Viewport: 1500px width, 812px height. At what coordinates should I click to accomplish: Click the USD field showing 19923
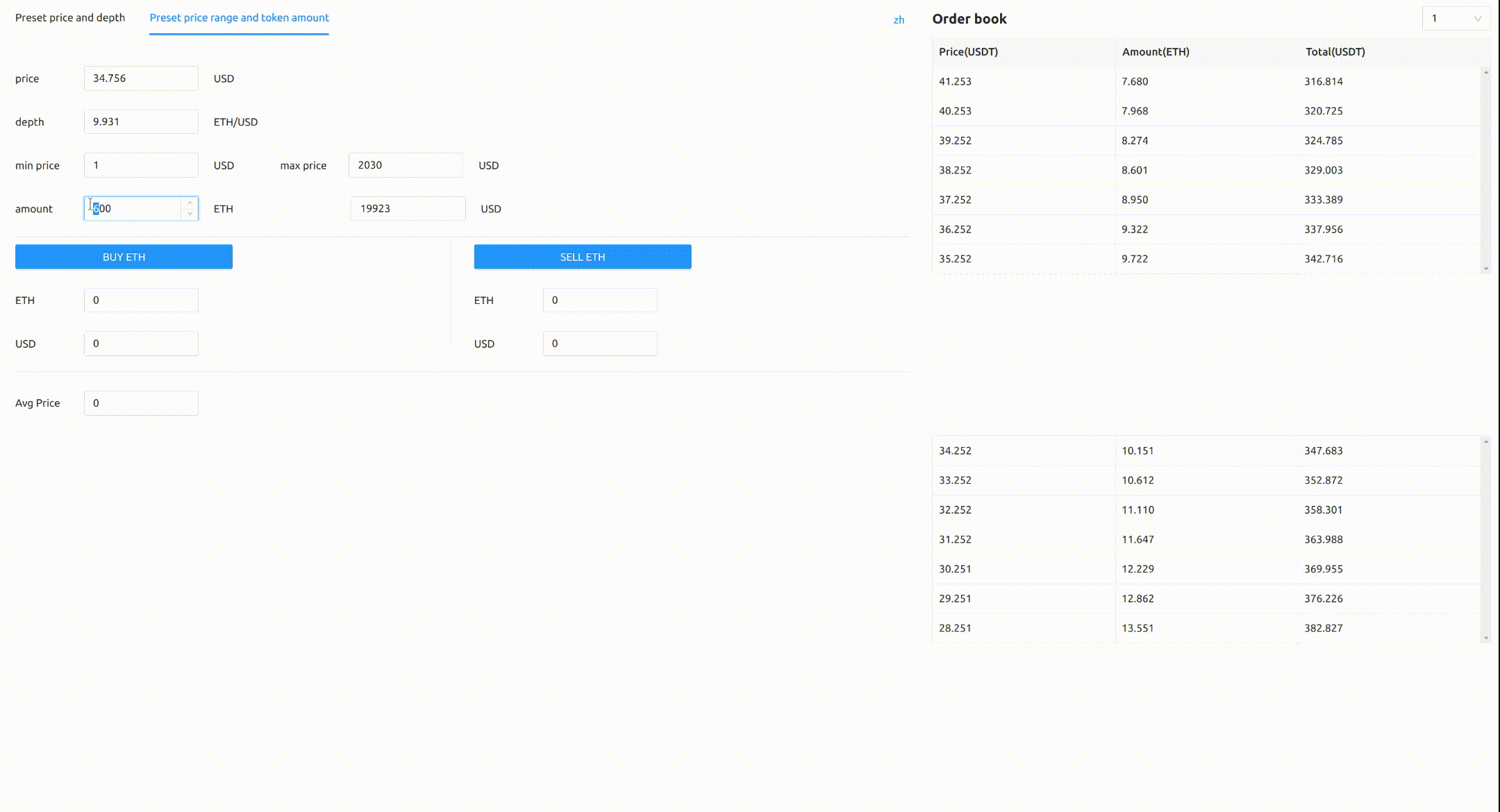click(x=408, y=208)
